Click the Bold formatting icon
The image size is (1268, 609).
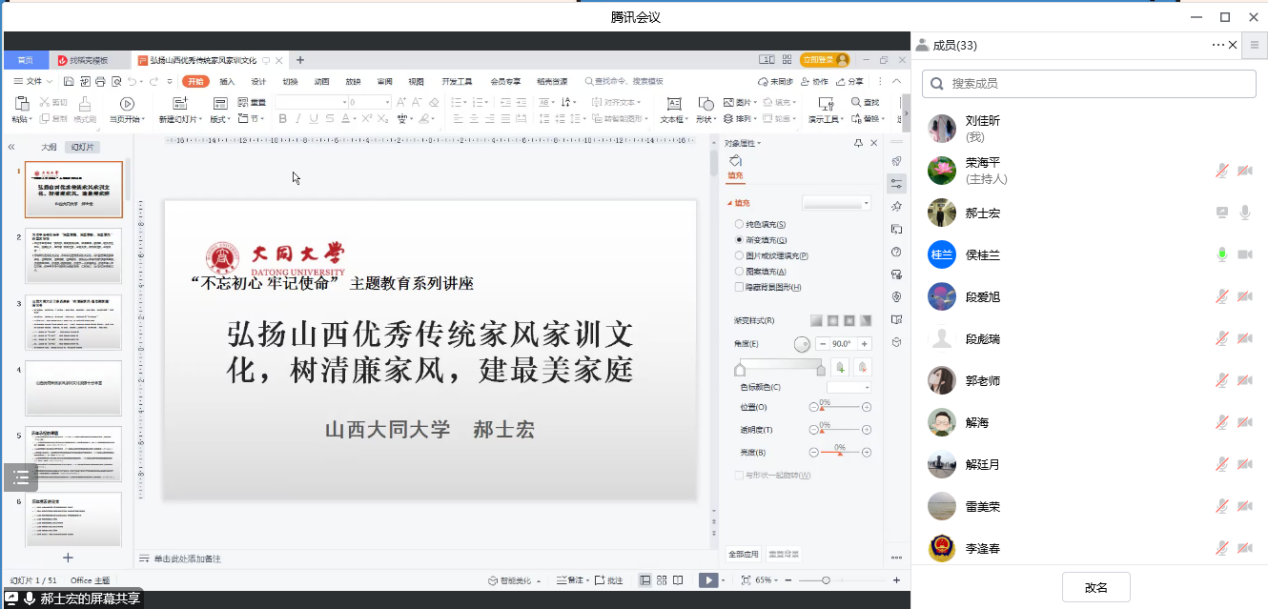pos(283,119)
